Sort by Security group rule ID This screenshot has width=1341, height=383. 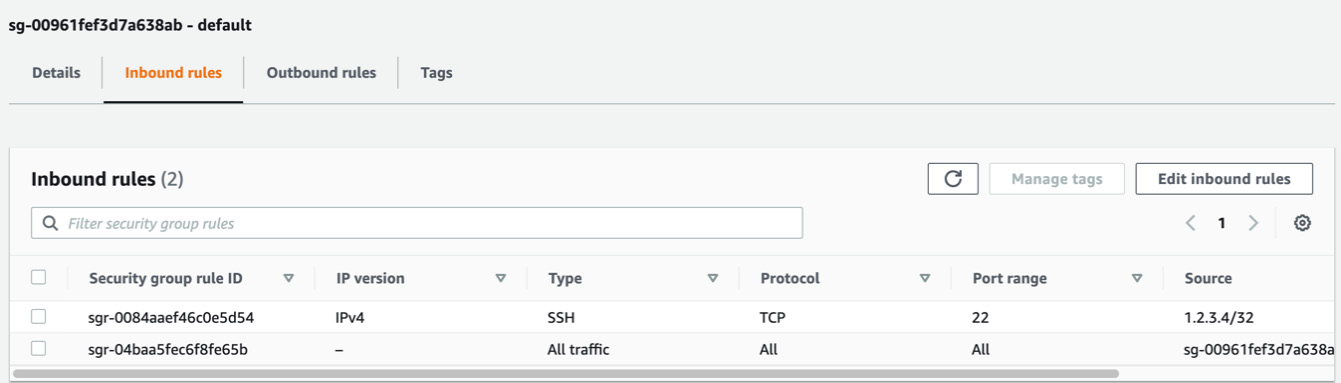(x=288, y=278)
